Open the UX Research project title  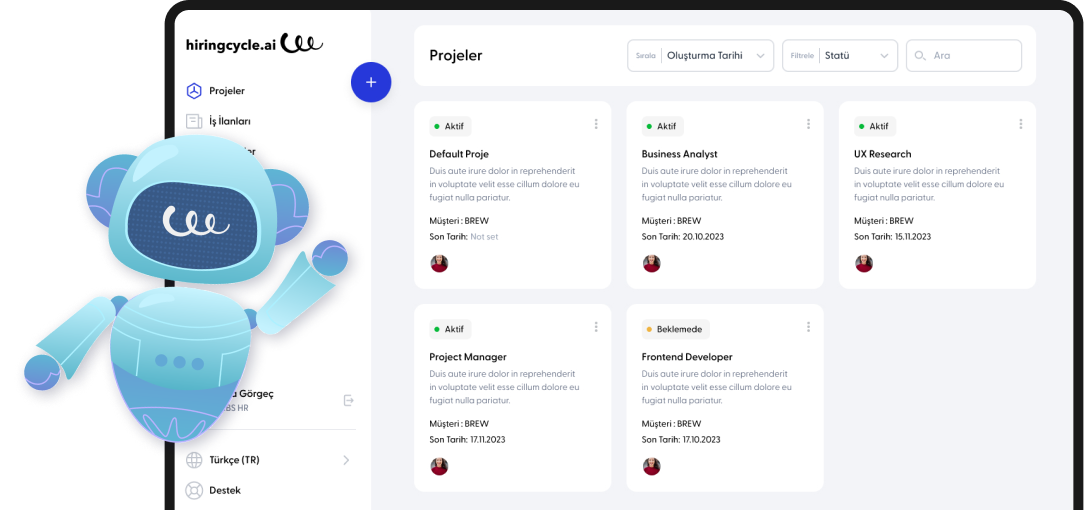pyautogui.click(x=882, y=154)
